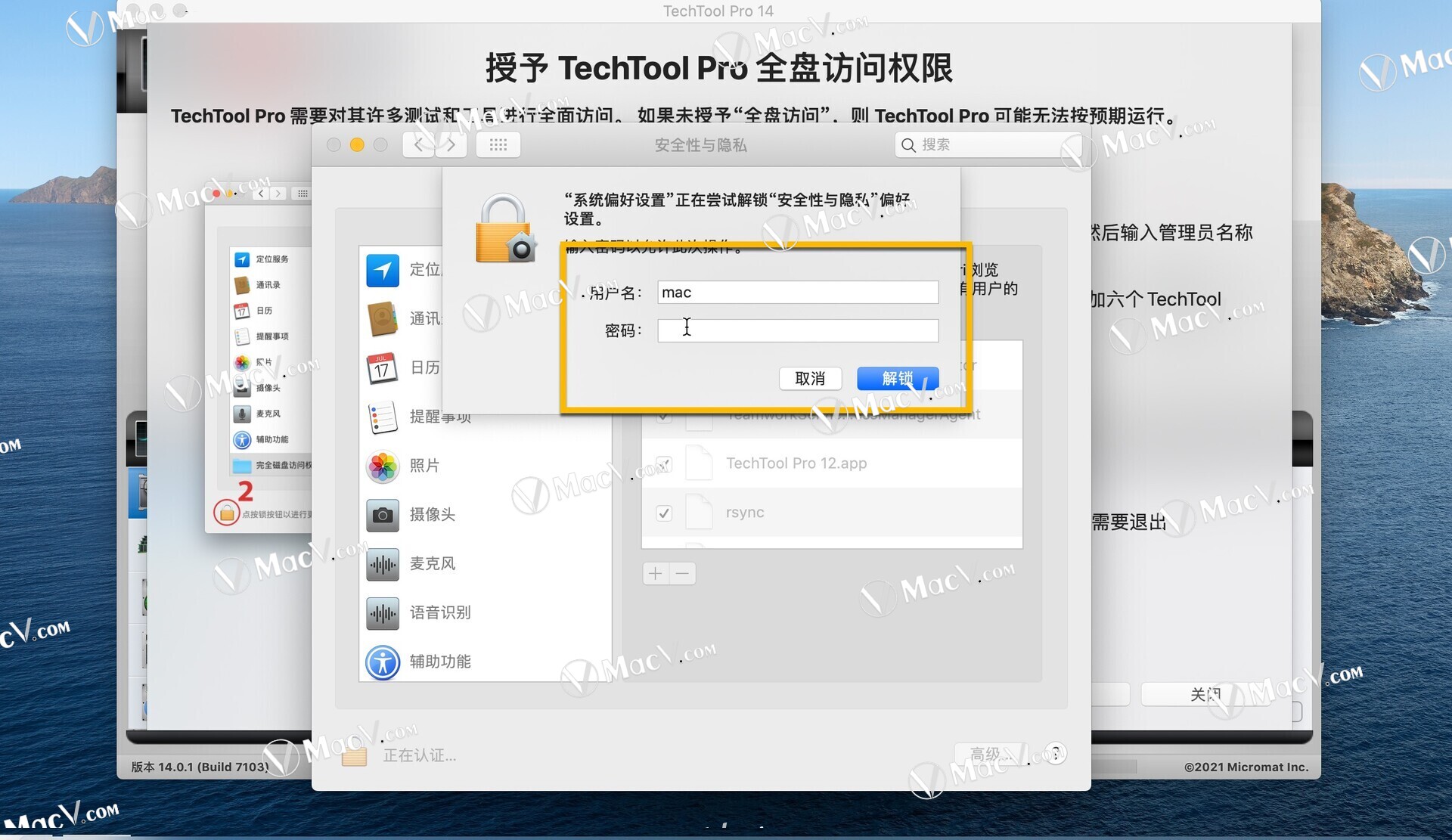Image resolution: width=1452 pixels, height=840 pixels.
Task: Open help with the question mark button
Action: (1056, 753)
